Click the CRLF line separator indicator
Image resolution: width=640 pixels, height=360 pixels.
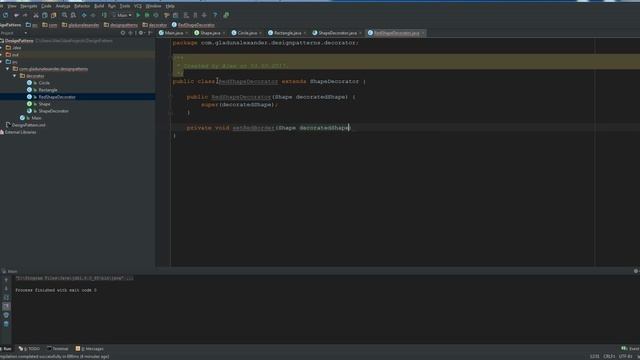coord(609,356)
